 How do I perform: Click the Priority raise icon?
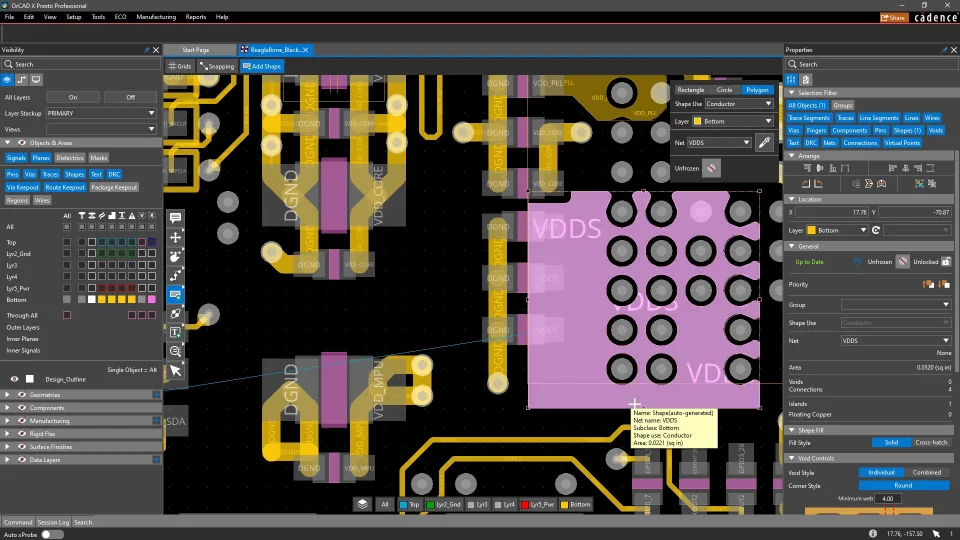coord(928,284)
